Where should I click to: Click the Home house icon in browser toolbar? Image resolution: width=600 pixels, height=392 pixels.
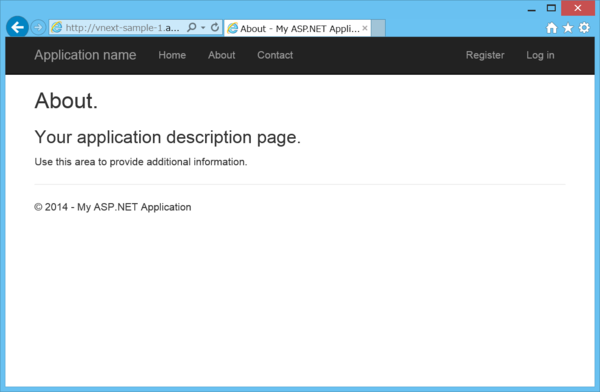[551, 28]
